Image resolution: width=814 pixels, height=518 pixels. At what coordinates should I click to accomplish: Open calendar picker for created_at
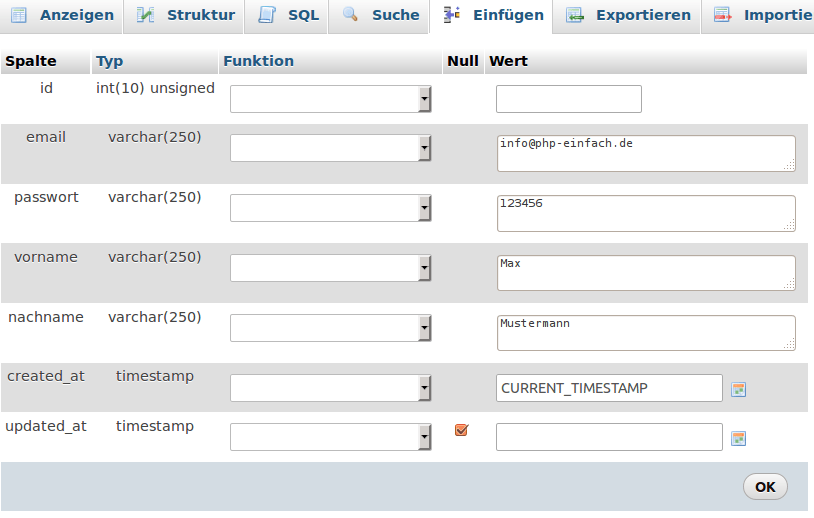pos(739,389)
